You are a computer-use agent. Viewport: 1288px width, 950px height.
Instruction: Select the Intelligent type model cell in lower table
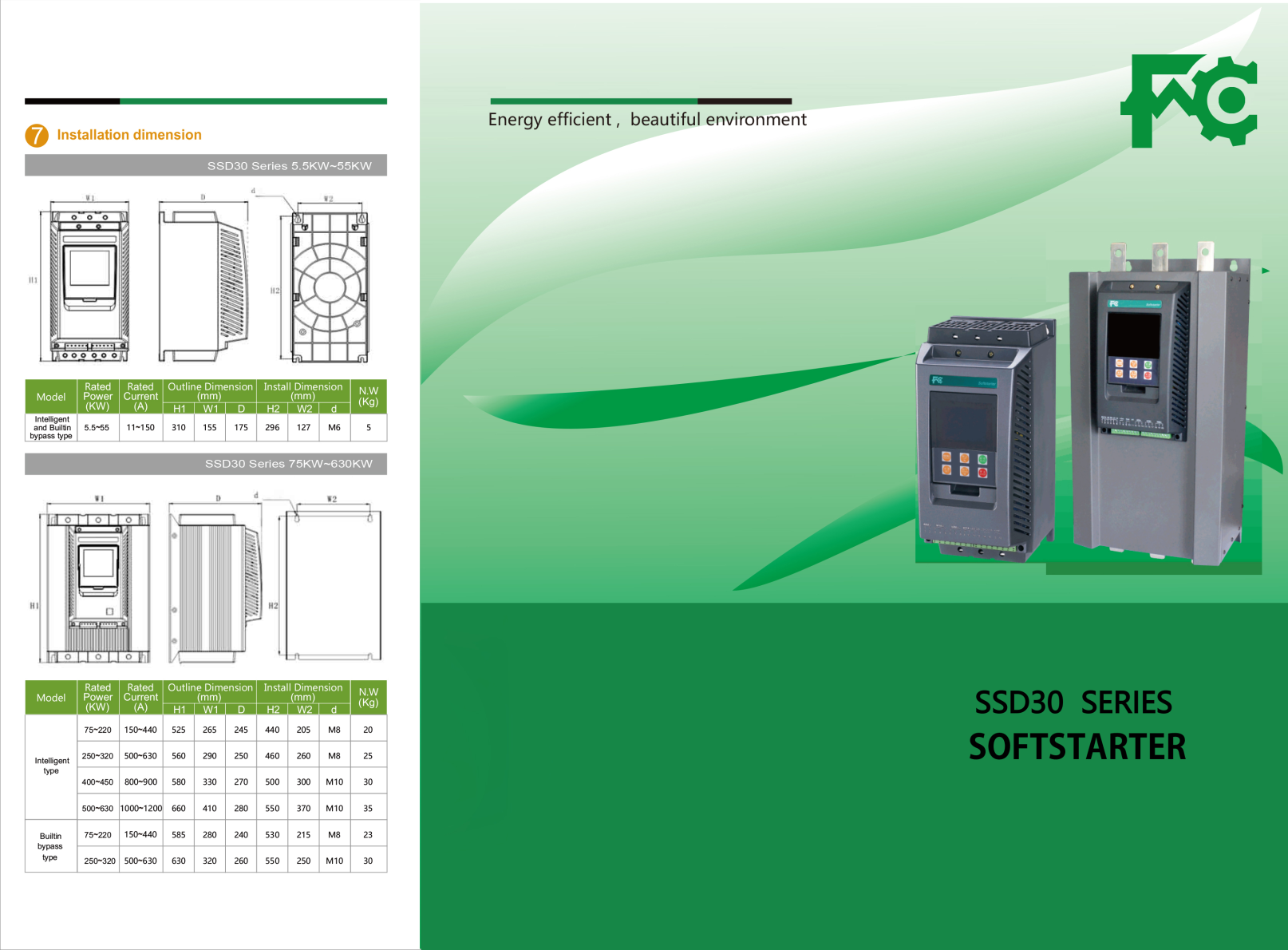pos(51,766)
